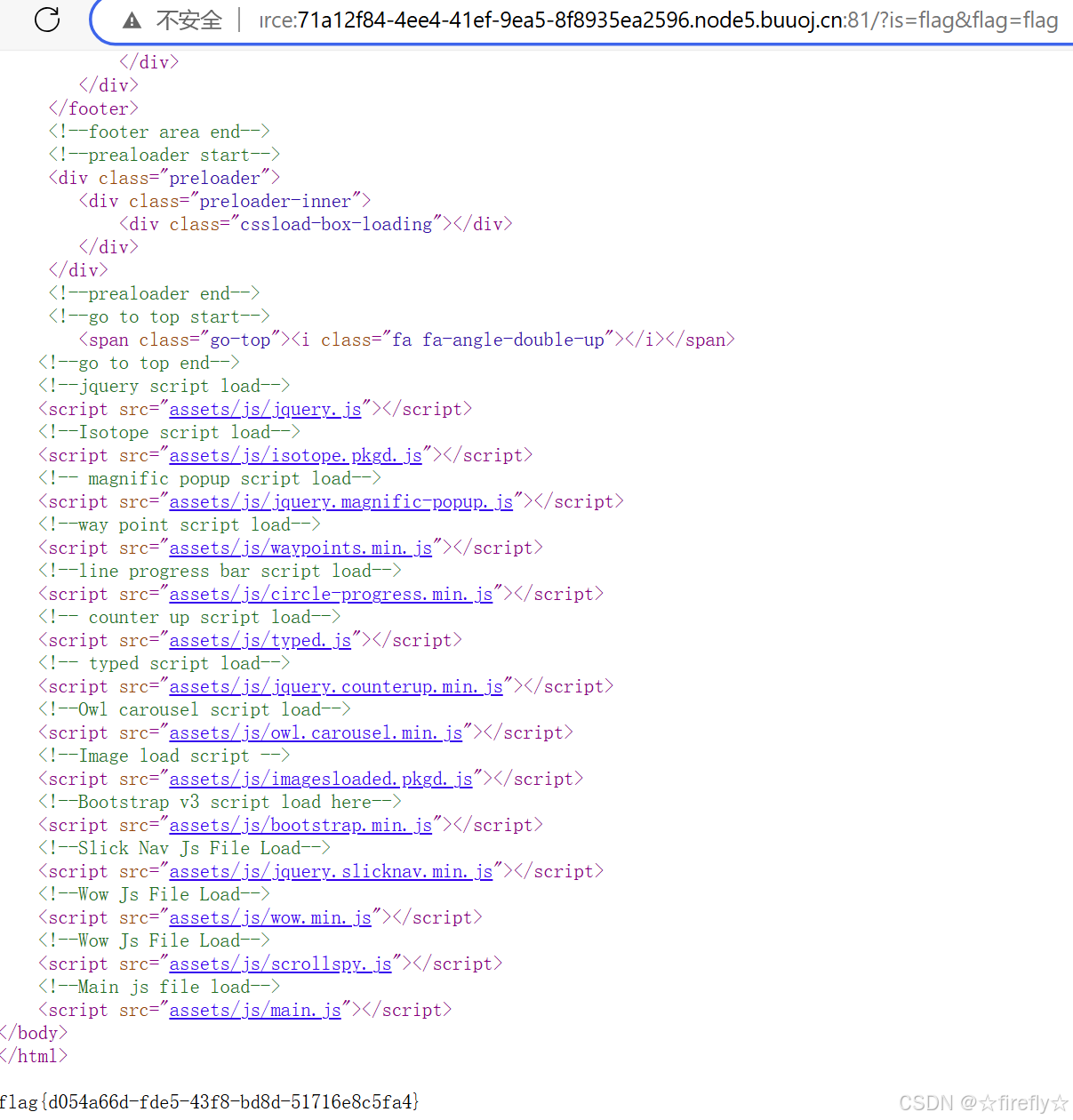
Task: Open the assets/js/main.js link
Action: [255, 1010]
